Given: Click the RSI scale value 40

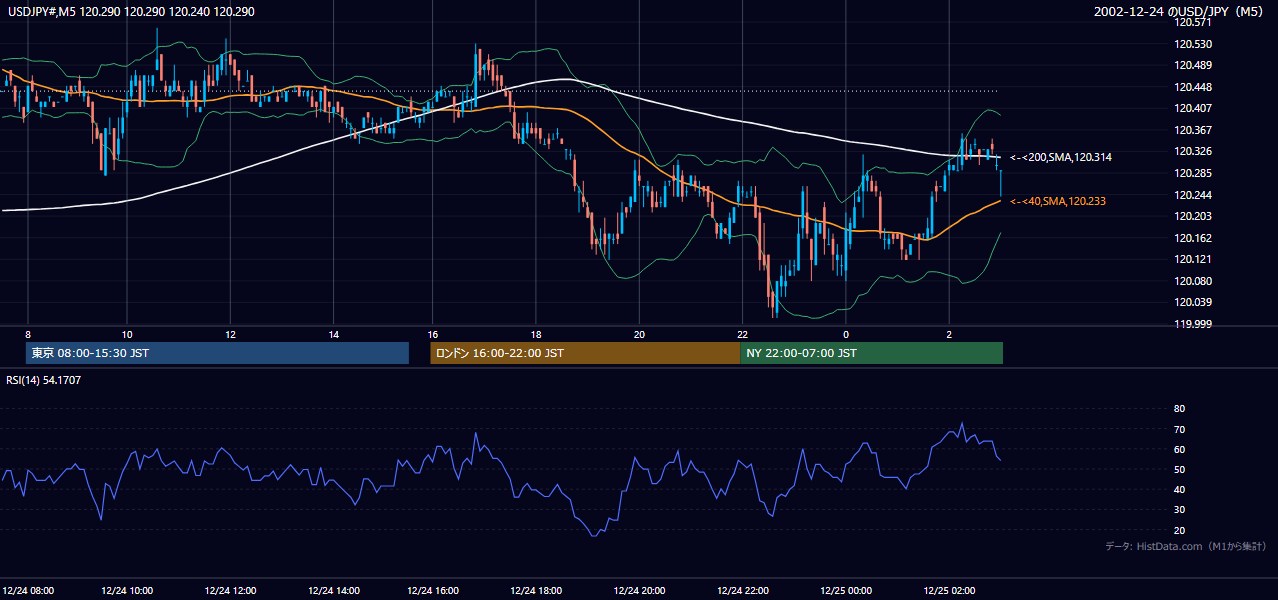Looking at the screenshot, I should [1179, 489].
